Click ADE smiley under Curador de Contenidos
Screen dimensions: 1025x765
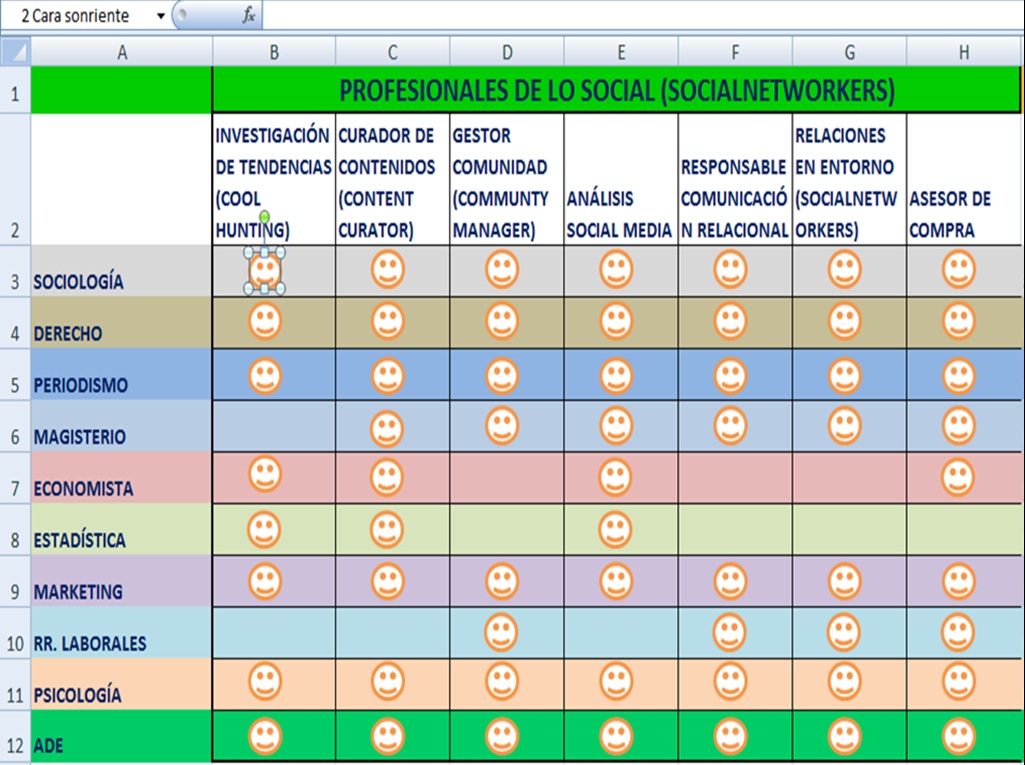(x=388, y=736)
